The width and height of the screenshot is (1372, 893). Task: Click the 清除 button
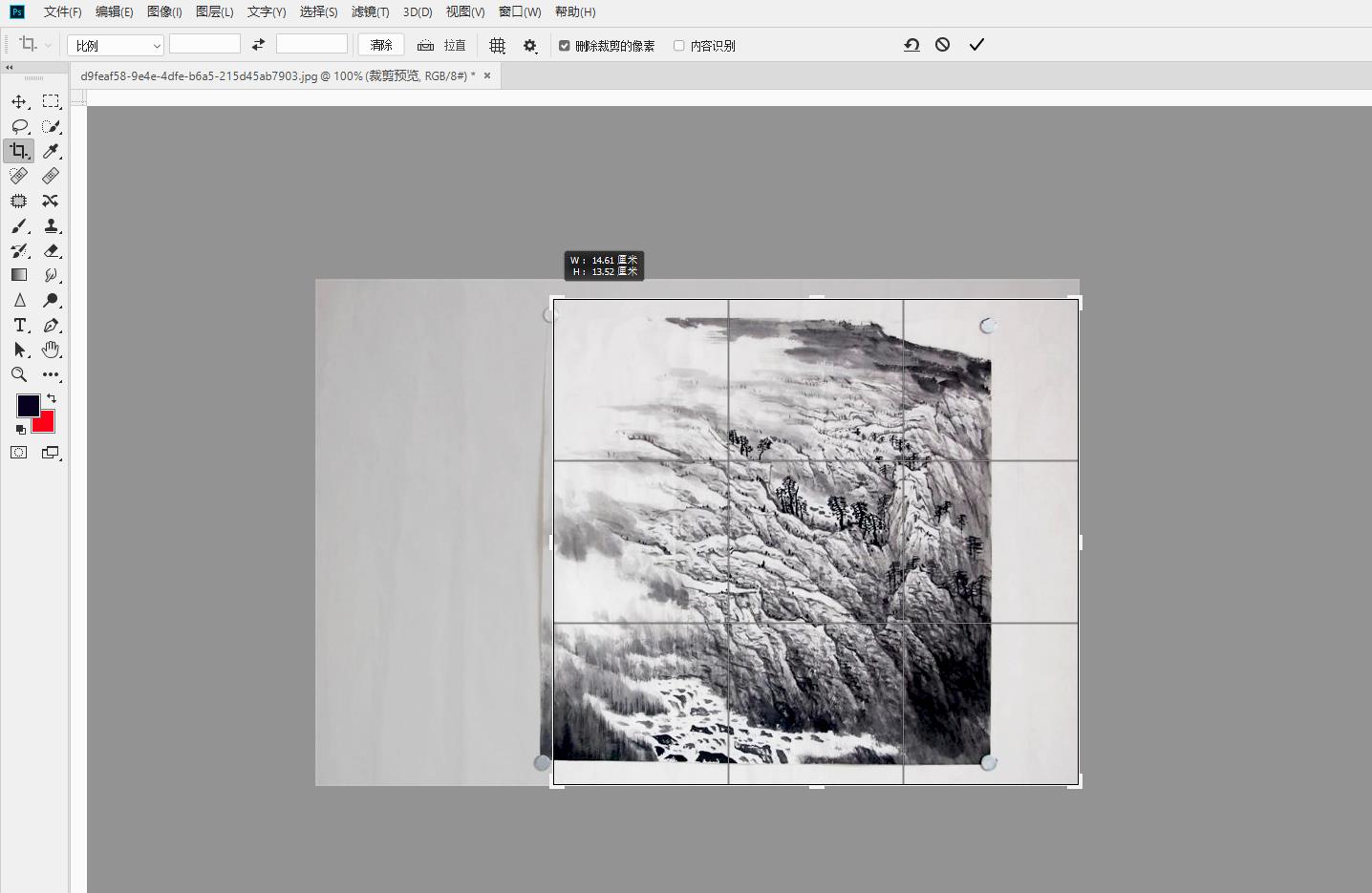(x=381, y=45)
